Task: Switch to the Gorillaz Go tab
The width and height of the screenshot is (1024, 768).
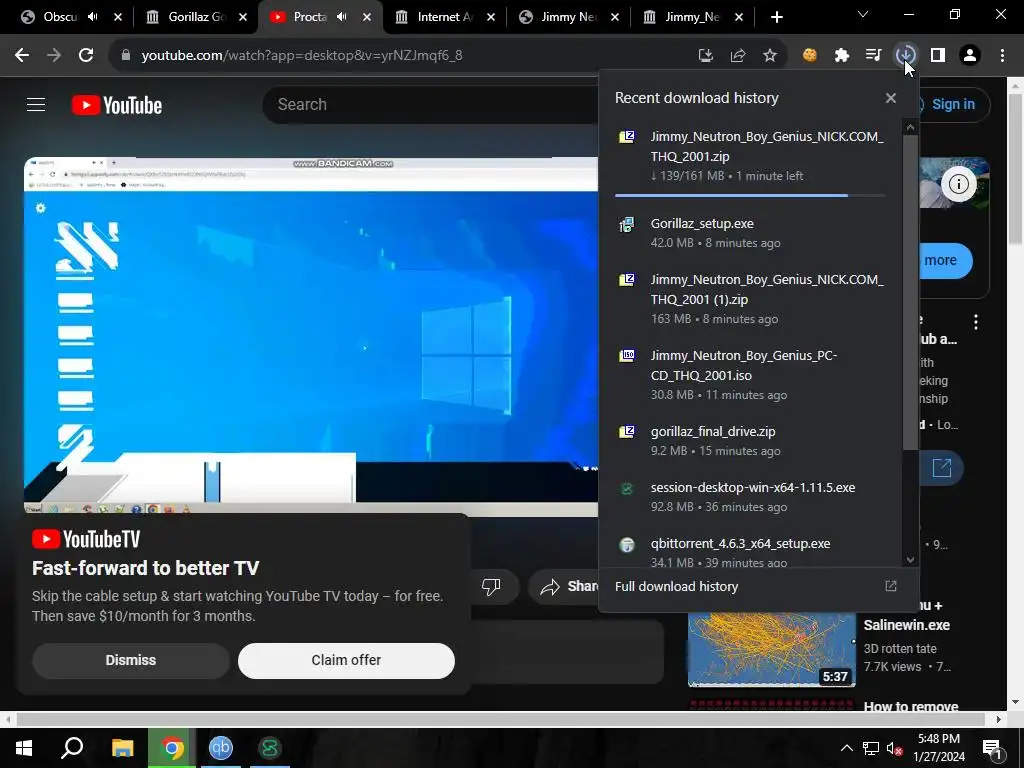Action: [x=196, y=17]
